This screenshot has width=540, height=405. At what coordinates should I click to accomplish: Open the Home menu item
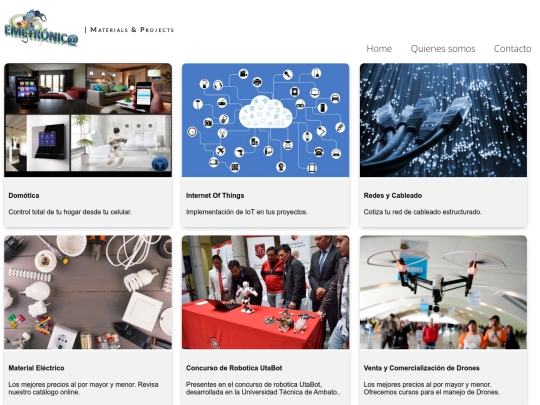379,49
